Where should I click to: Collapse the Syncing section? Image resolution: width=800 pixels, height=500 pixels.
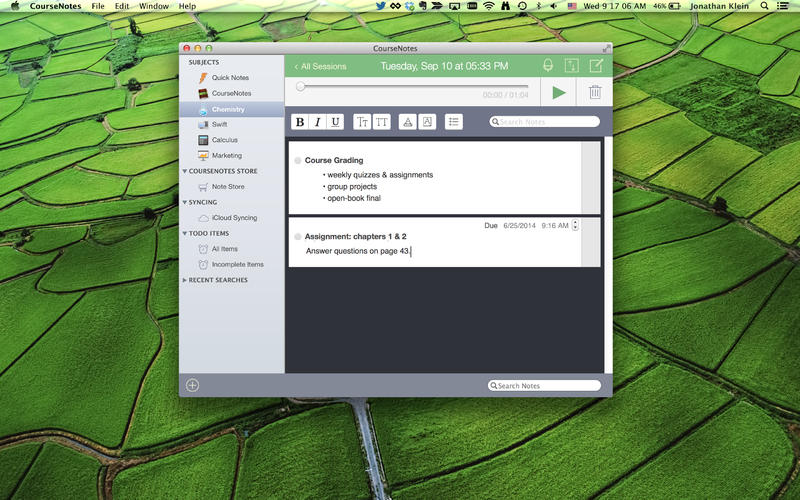click(185, 202)
